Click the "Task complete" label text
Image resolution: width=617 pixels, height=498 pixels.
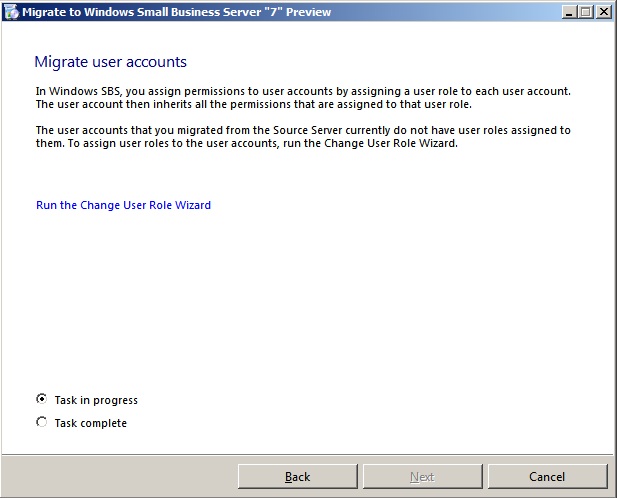pyautogui.click(x=91, y=423)
